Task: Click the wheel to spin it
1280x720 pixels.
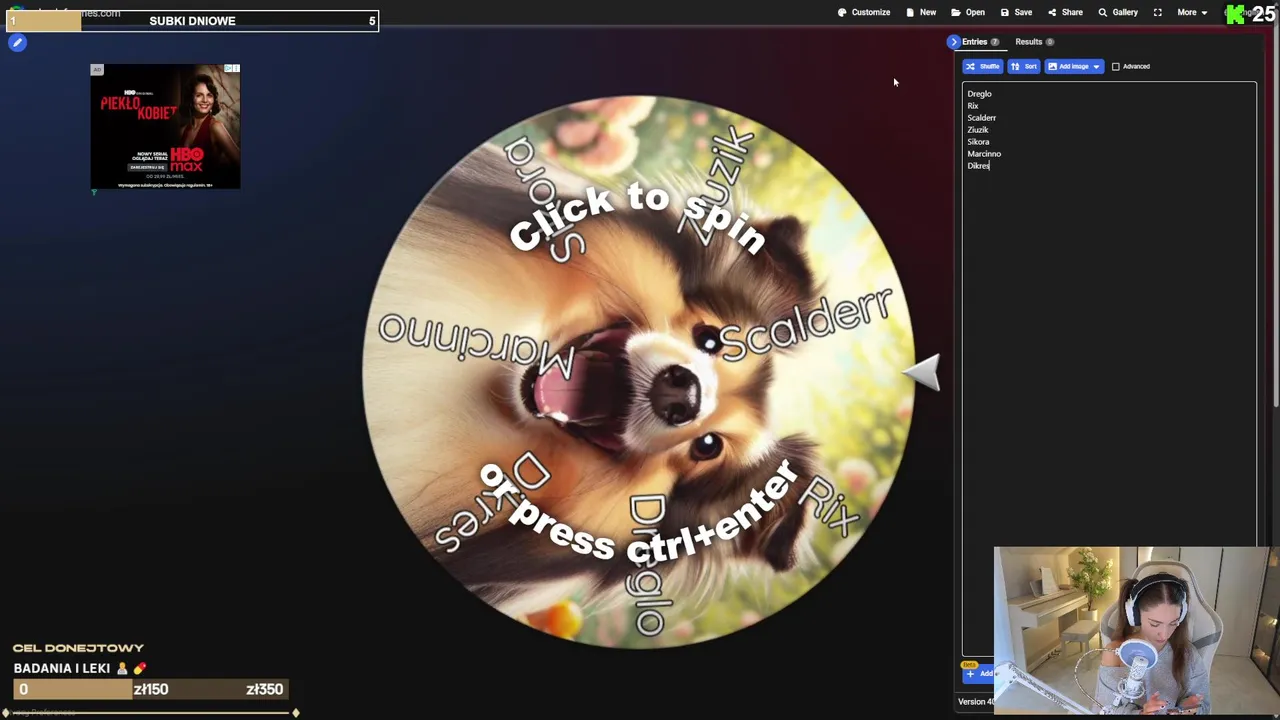Action: pos(637,372)
